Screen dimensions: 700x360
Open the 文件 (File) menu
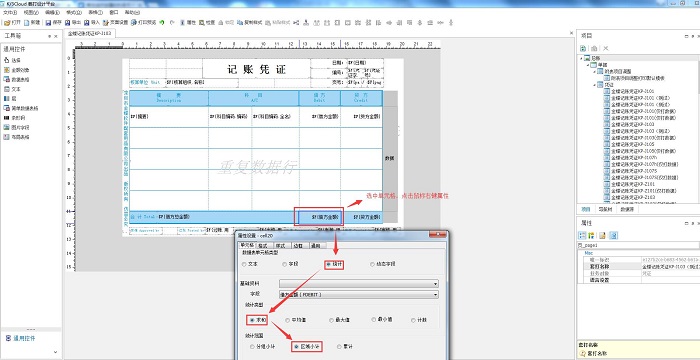click(10, 13)
